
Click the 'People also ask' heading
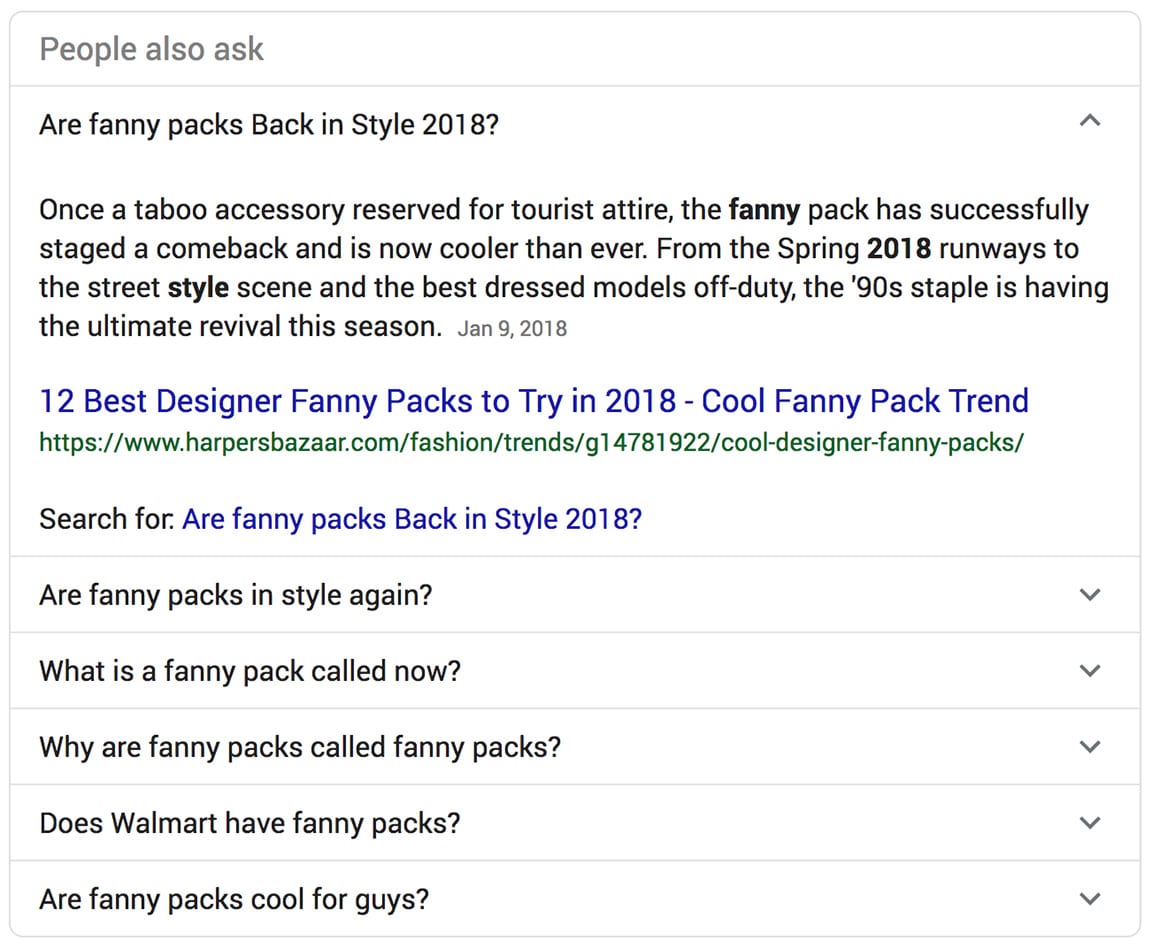click(151, 49)
